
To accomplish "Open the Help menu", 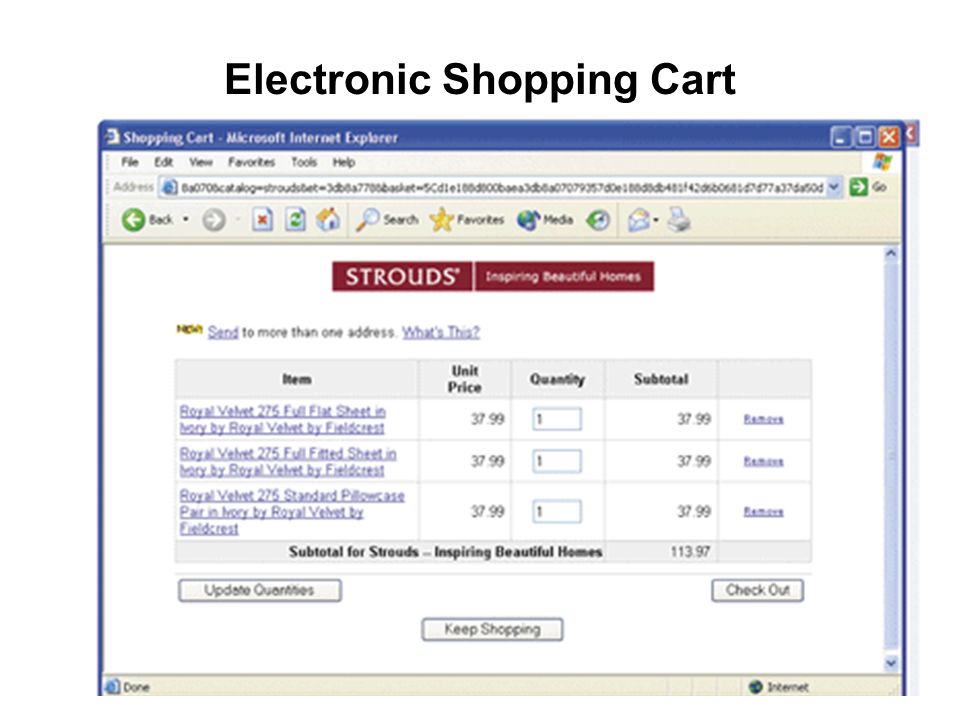I will point(343,162).
